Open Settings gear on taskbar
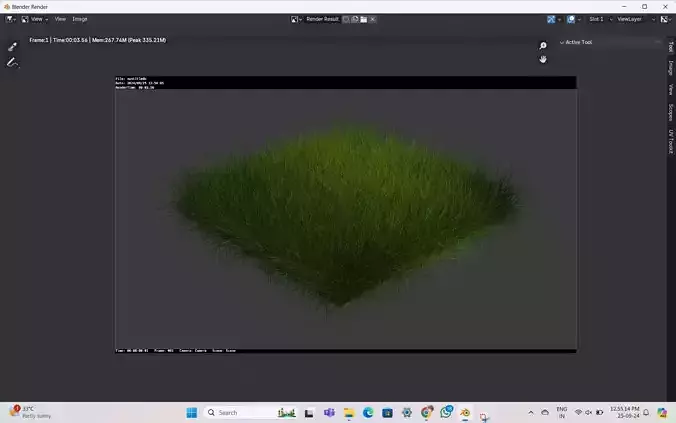 (x=407, y=413)
